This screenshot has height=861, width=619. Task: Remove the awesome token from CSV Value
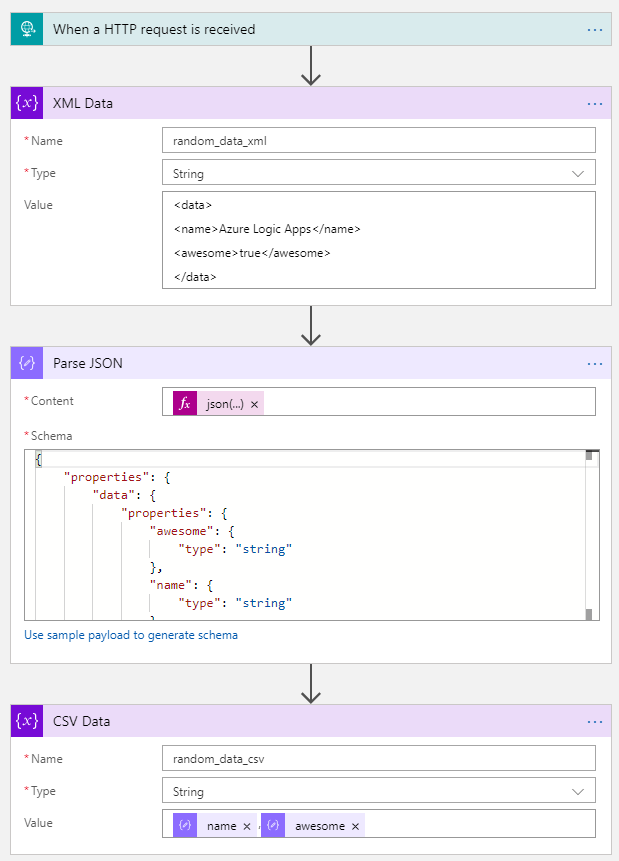[353, 823]
